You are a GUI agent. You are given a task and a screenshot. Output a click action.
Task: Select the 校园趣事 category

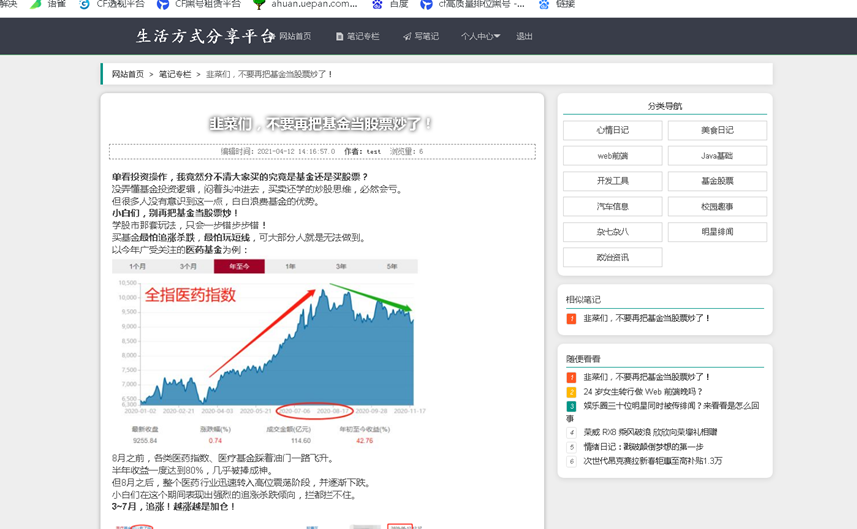(x=717, y=207)
